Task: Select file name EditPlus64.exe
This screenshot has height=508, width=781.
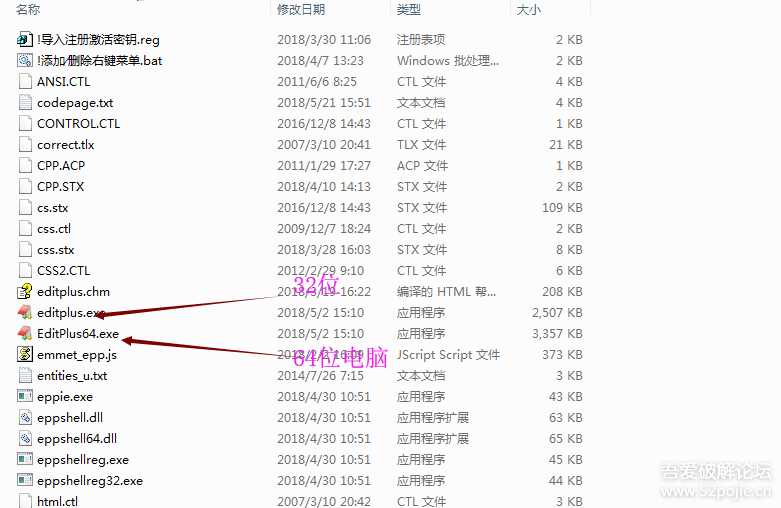Action: (x=78, y=333)
